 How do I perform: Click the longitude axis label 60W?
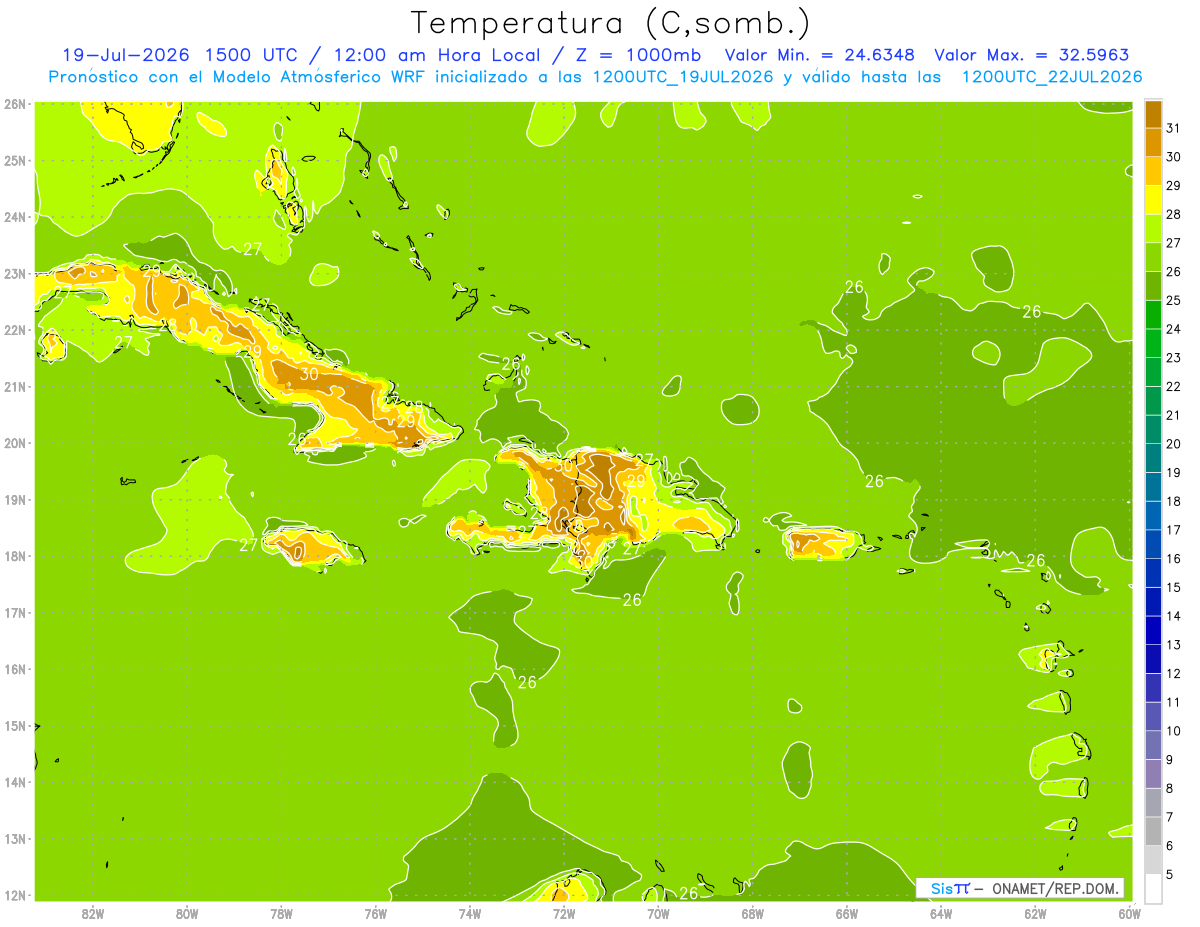[1130, 912]
